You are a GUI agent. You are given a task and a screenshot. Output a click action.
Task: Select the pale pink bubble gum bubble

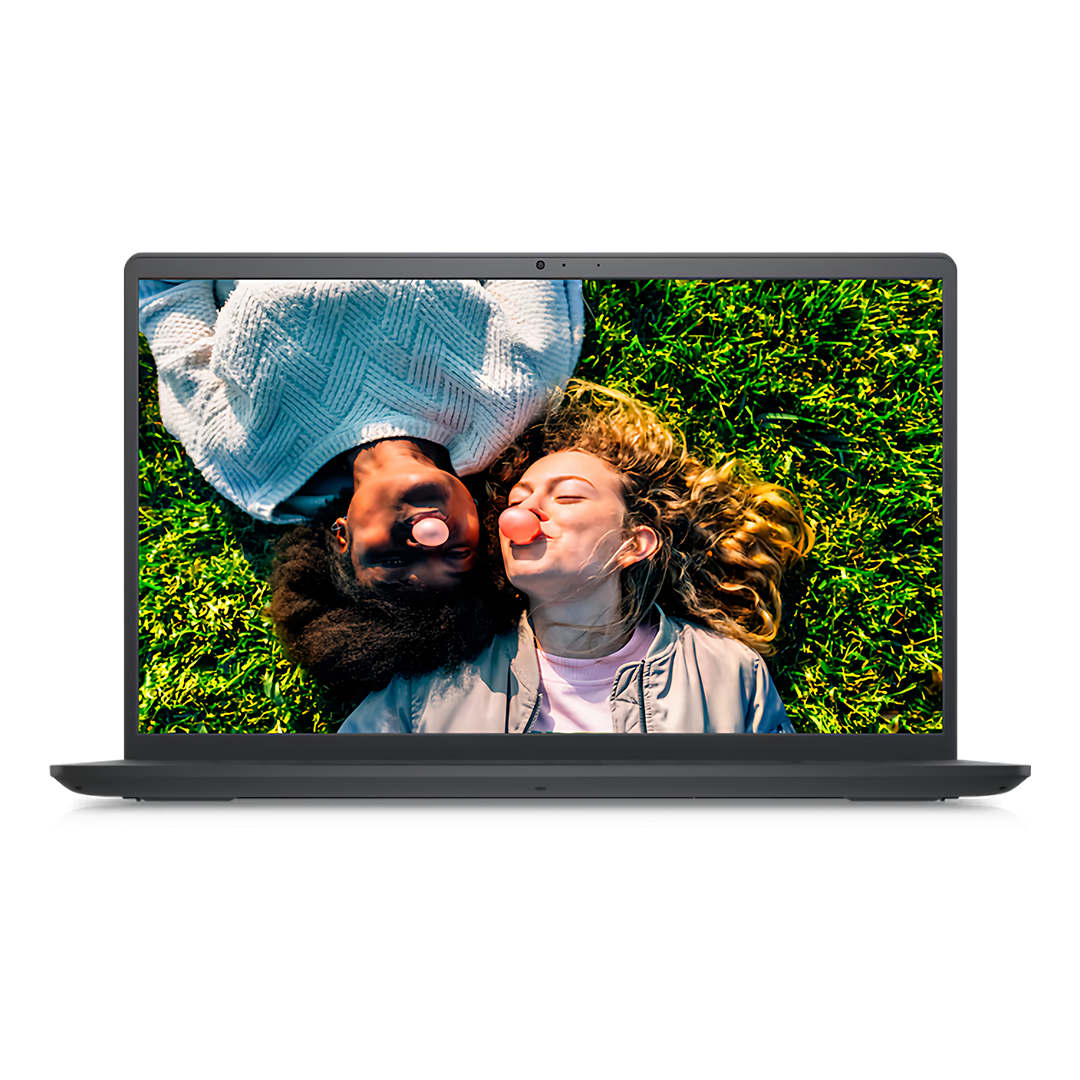[430, 531]
